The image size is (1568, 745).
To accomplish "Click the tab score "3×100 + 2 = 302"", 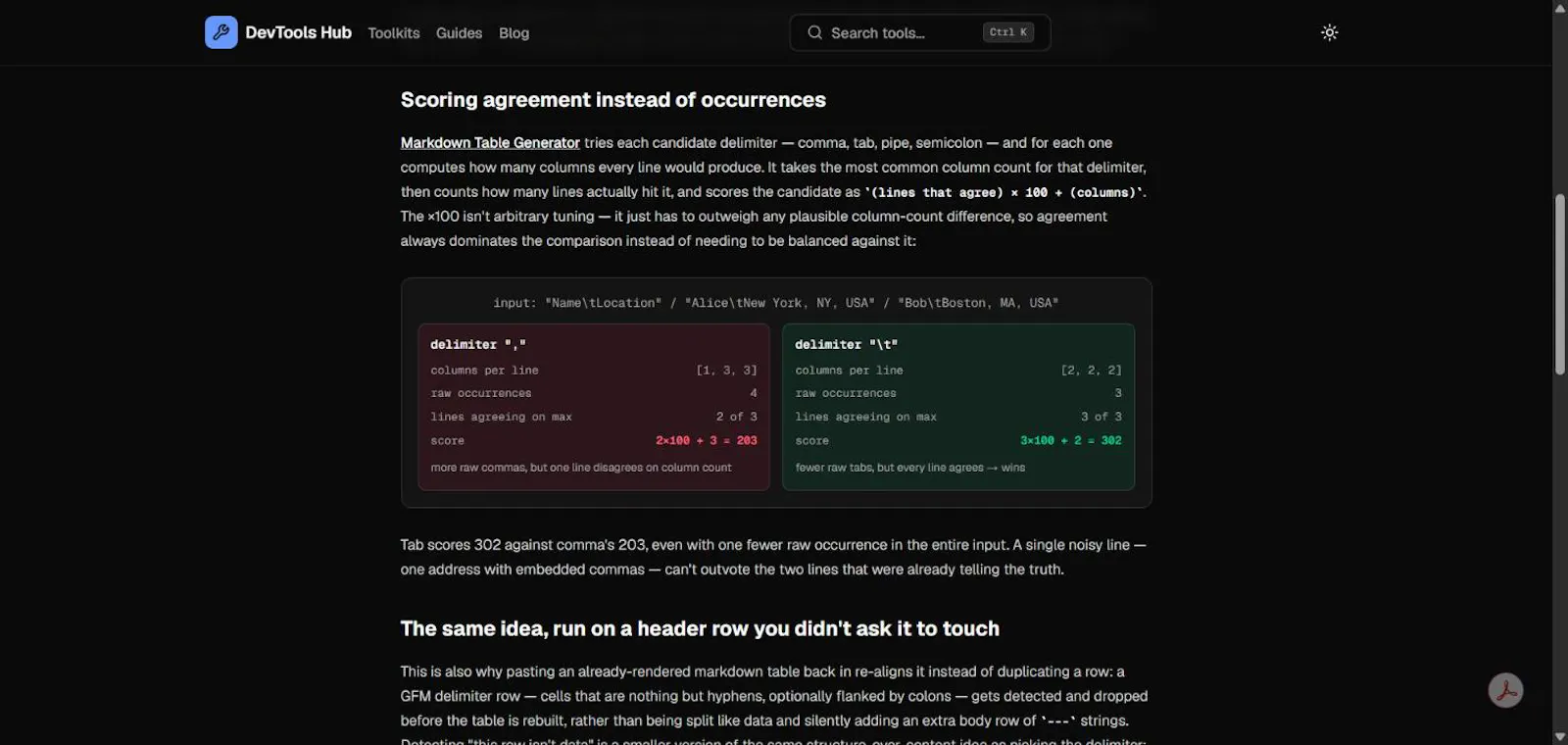I will 1071,441.
